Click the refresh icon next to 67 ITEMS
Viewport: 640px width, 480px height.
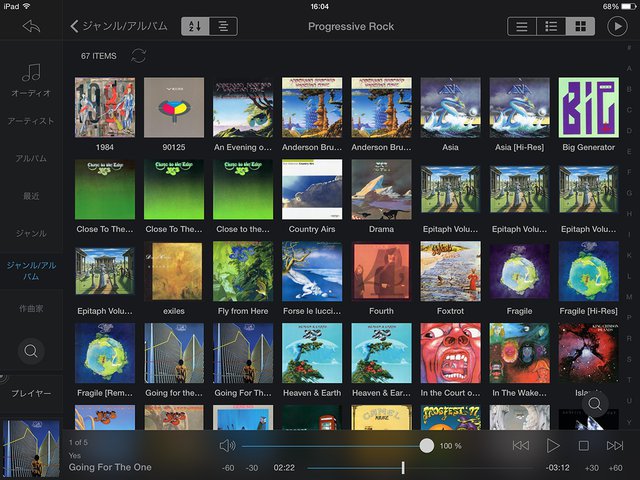(138, 56)
